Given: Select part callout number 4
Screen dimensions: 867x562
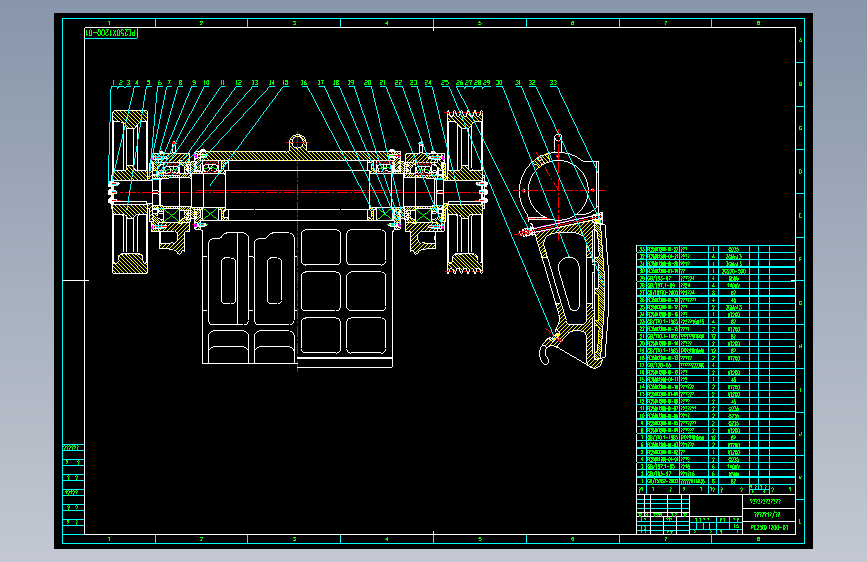Looking at the screenshot, I should (x=137, y=83).
